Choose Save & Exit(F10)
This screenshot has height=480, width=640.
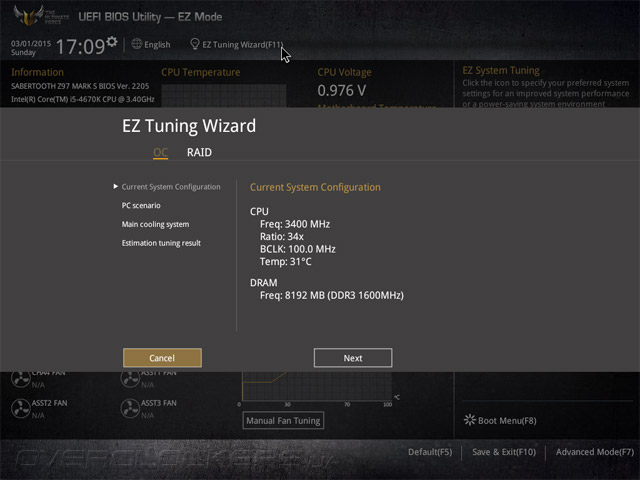coord(504,452)
